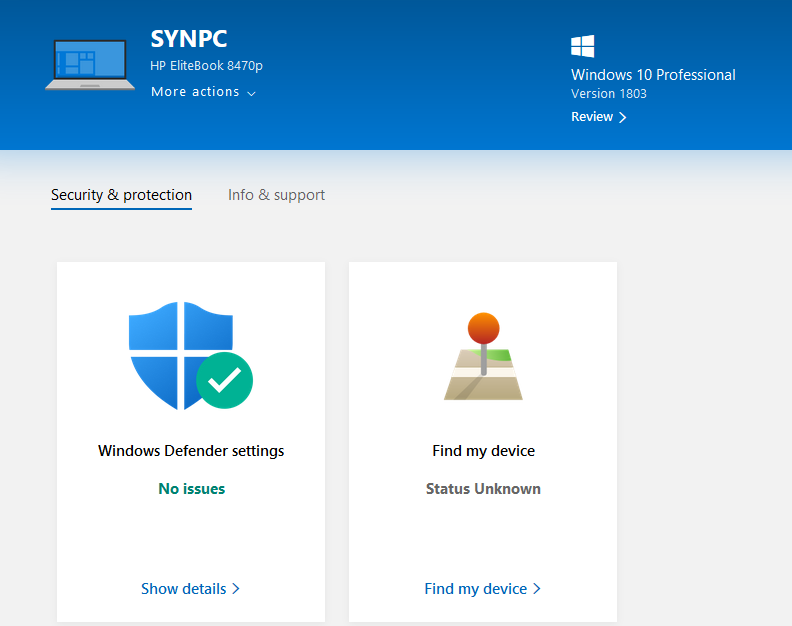The width and height of the screenshot is (792, 626).
Task: Switch to Security & protection tab
Action: 121,195
